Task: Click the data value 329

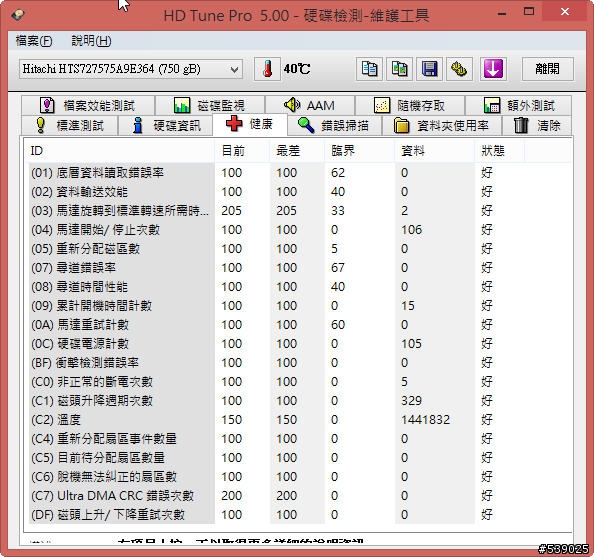Action: pyautogui.click(x=411, y=401)
